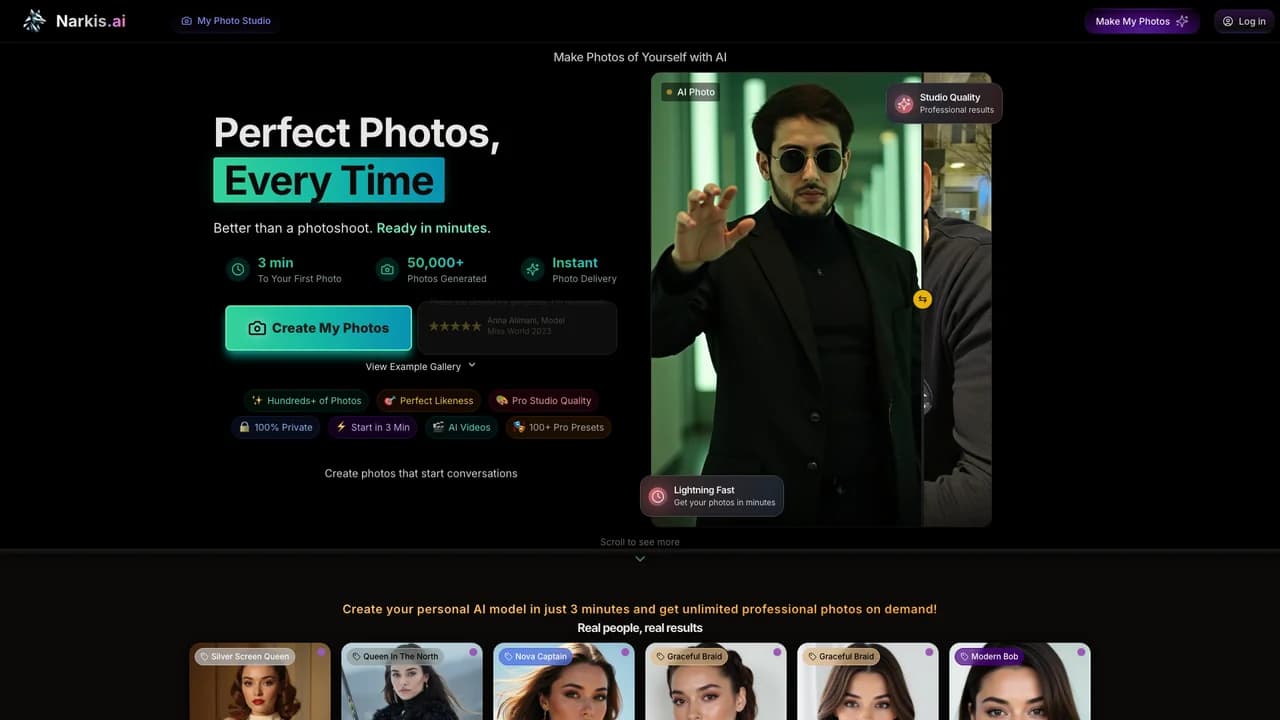Expand View Example Gallery
1280x720 pixels.
421,367
